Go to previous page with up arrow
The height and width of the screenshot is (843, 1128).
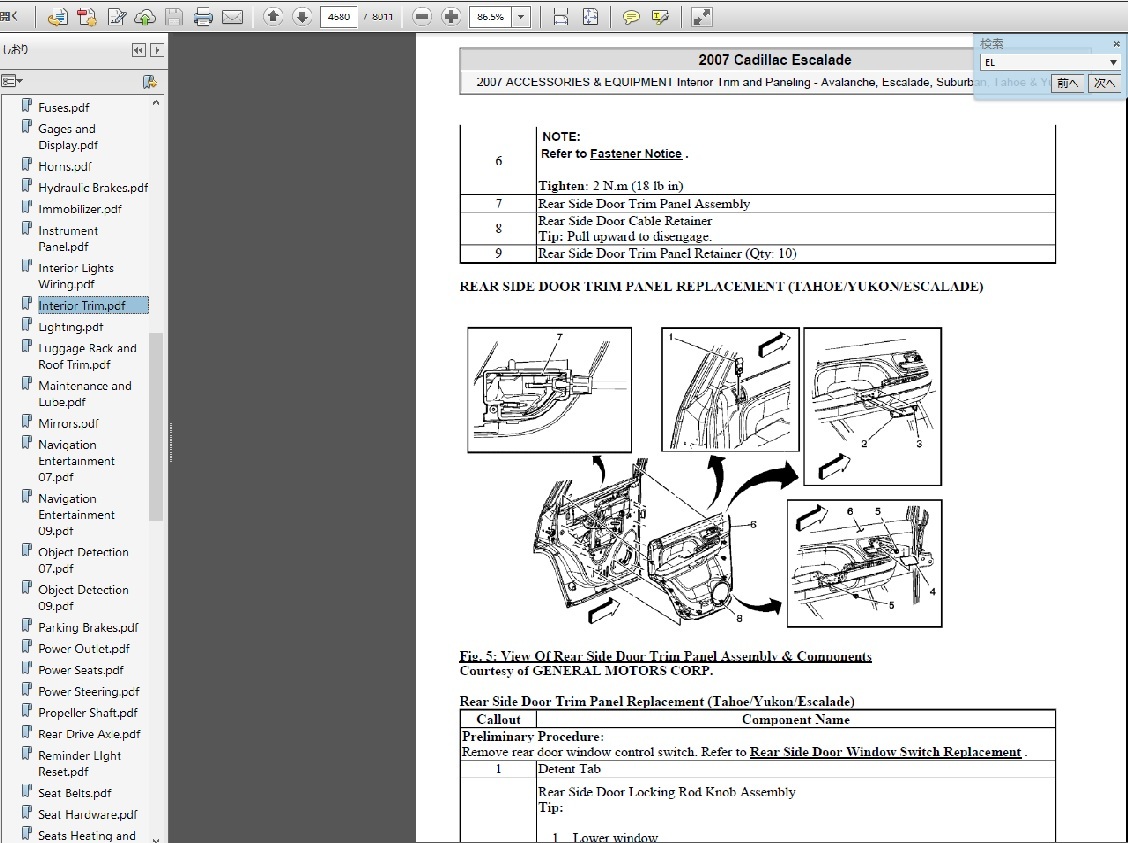tap(273, 17)
